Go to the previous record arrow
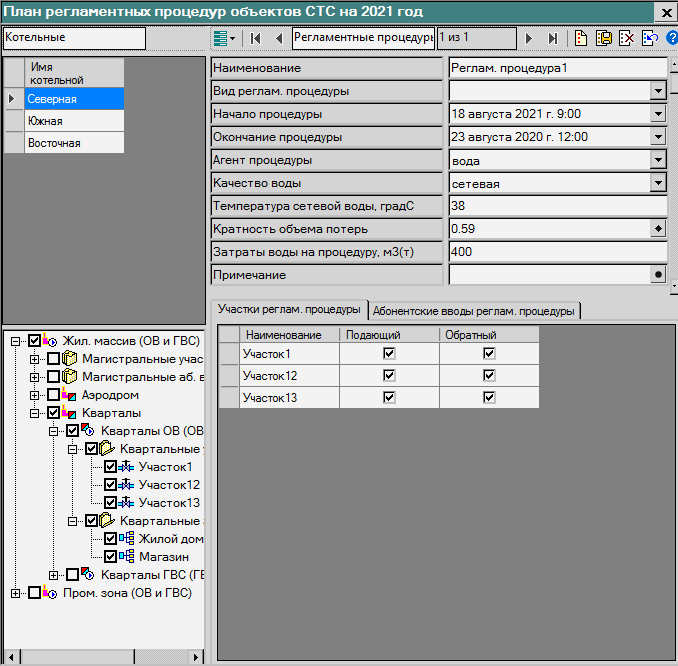678x666 pixels. [279, 38]
